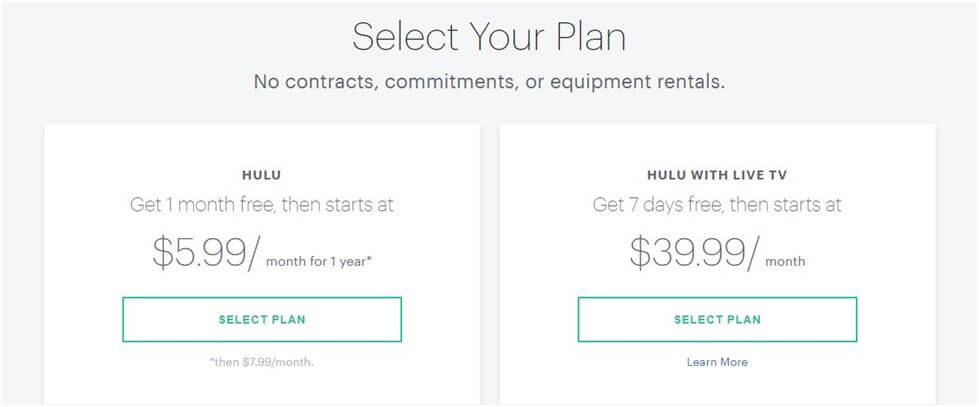Screen dimensions: 979x407
Task: Click 'Get 1 month free' promo text
Action: click(262, 205)
